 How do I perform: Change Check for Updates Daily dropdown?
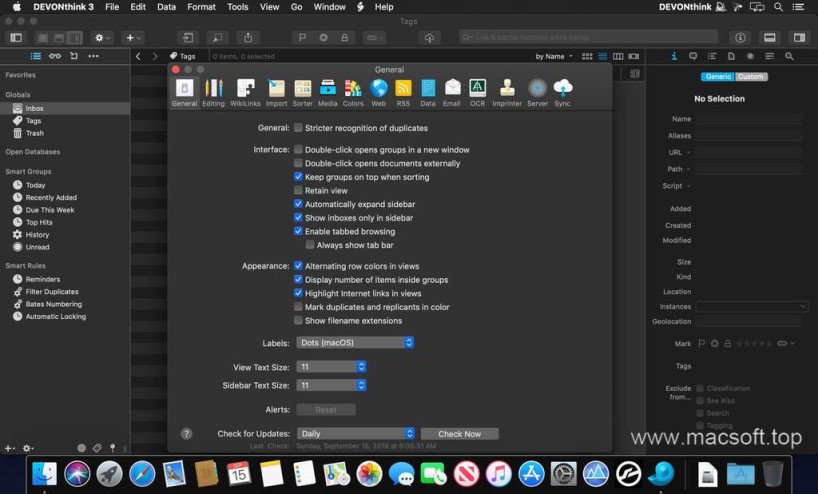[x=355, y=434]
